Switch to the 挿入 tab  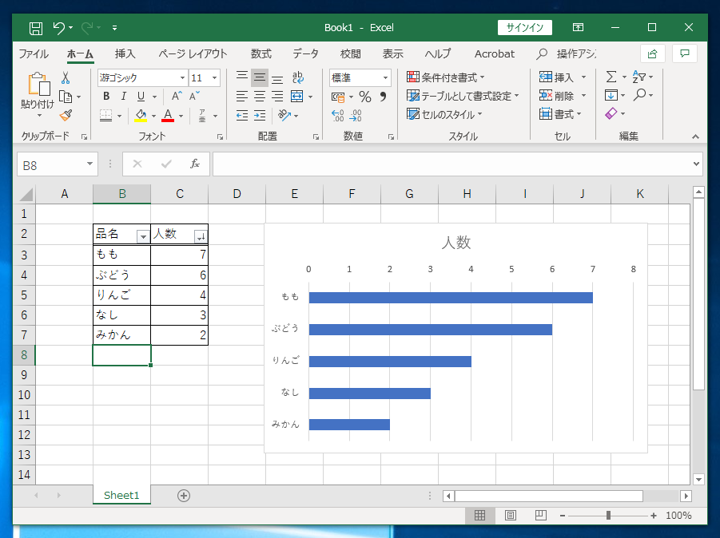tap(125, 54)
